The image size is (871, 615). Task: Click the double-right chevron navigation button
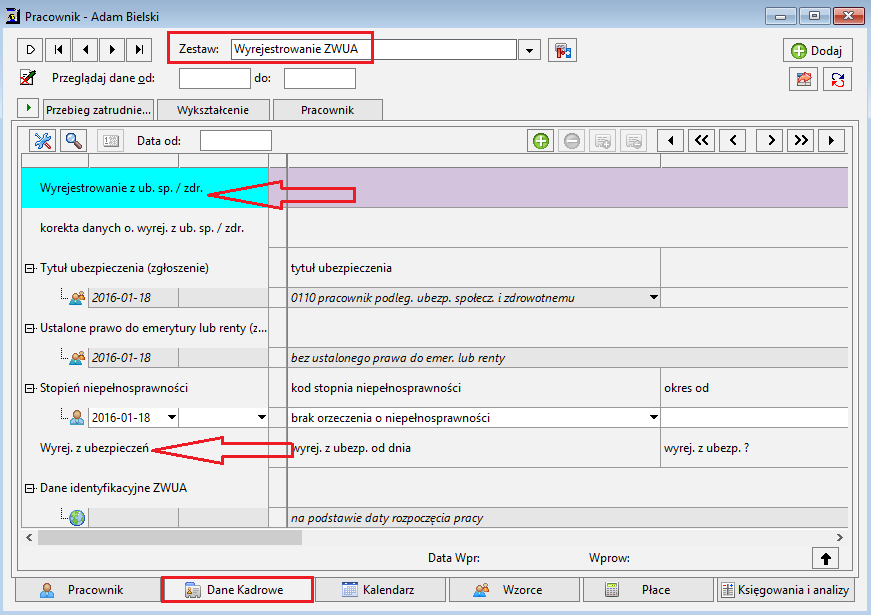click(801, 141)
